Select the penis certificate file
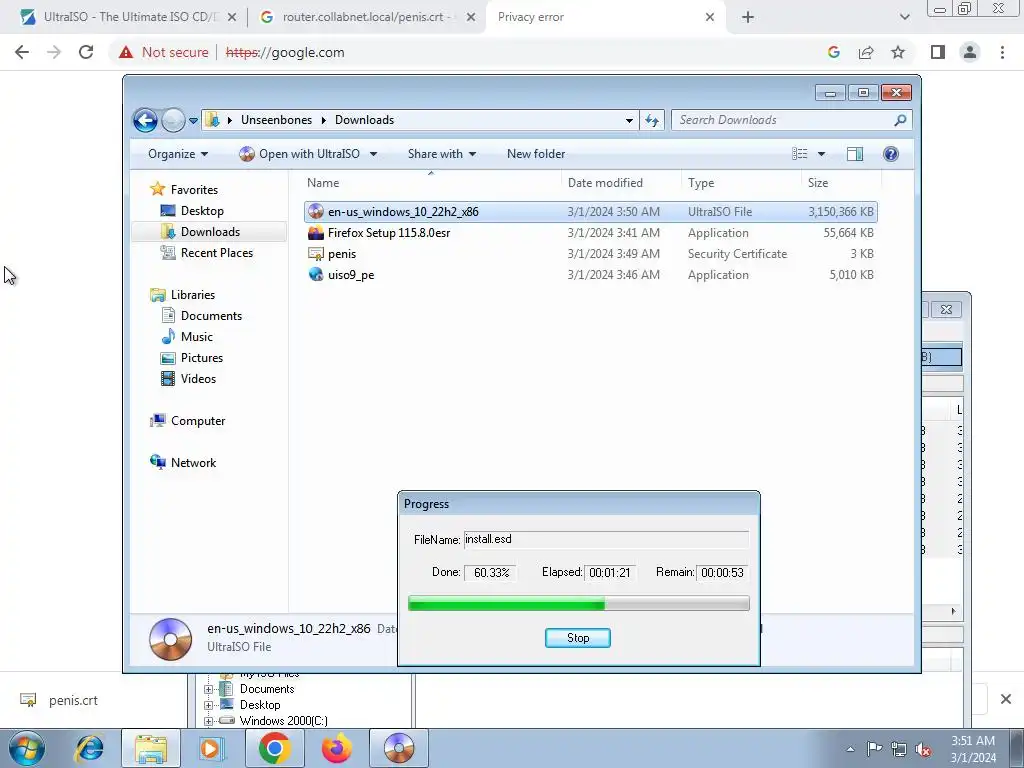This screenshot has width=1024, height=768. [590, 253]
